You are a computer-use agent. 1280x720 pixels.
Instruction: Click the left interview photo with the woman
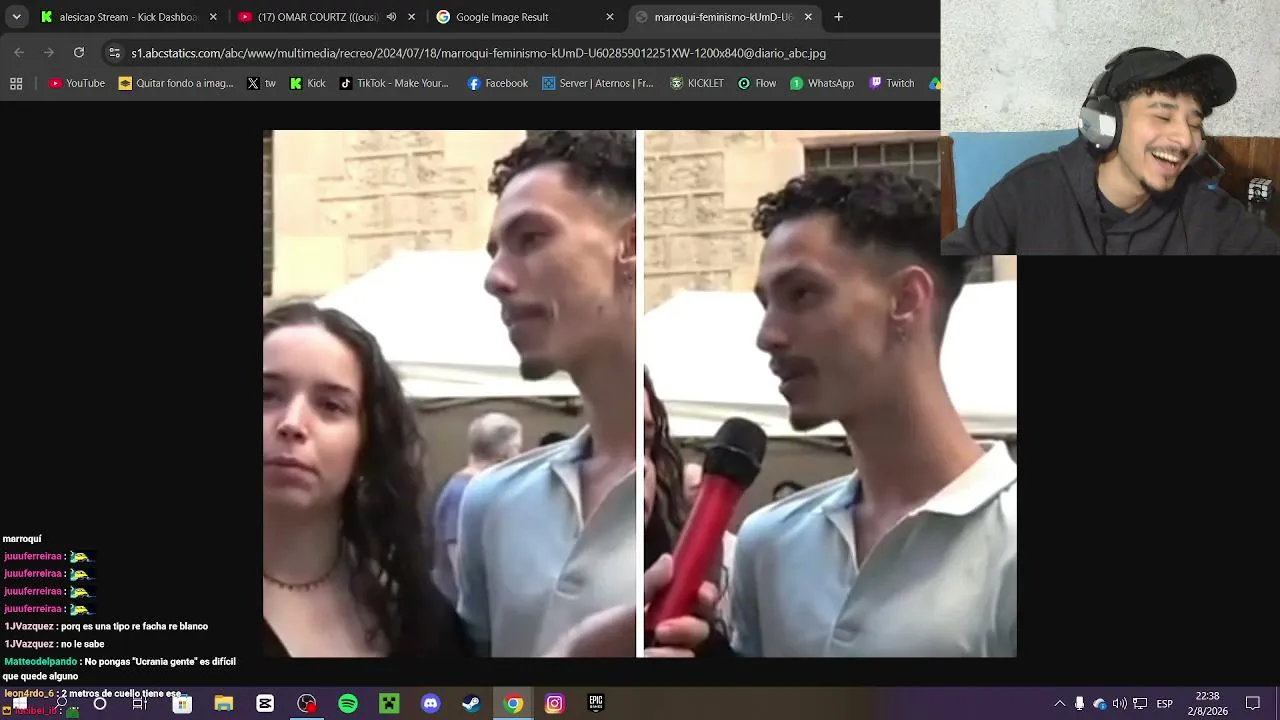click(x=449, y=393)
